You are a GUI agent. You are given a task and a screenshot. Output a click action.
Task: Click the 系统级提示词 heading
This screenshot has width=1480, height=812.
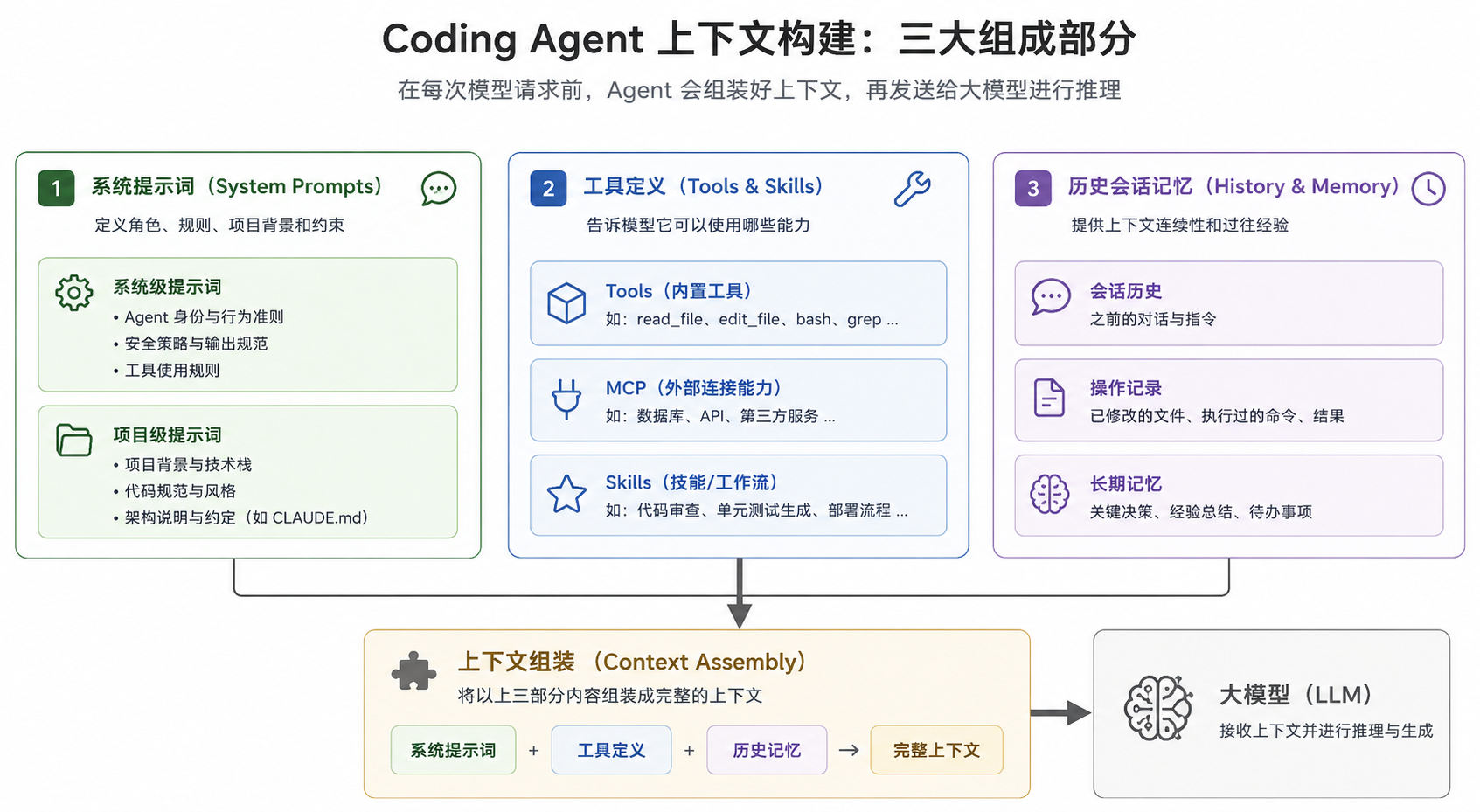[167, 287]
